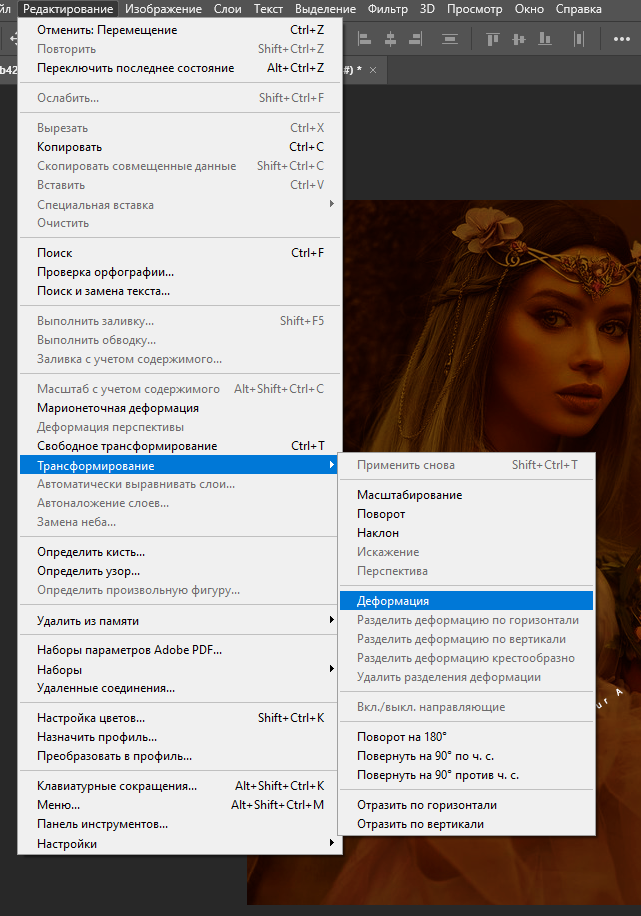Close the open document tab

tap(373, 71)
